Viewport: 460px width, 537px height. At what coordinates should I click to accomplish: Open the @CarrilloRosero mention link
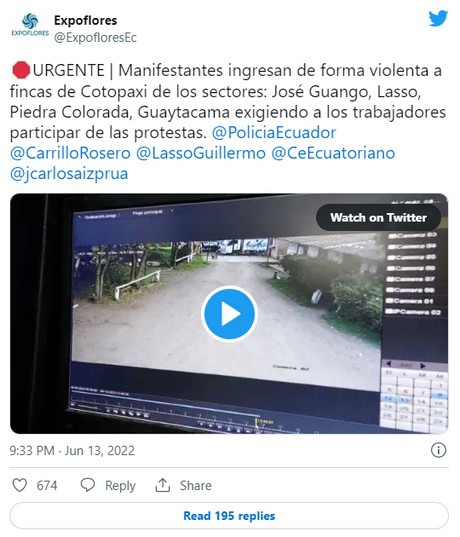[70, 153]
